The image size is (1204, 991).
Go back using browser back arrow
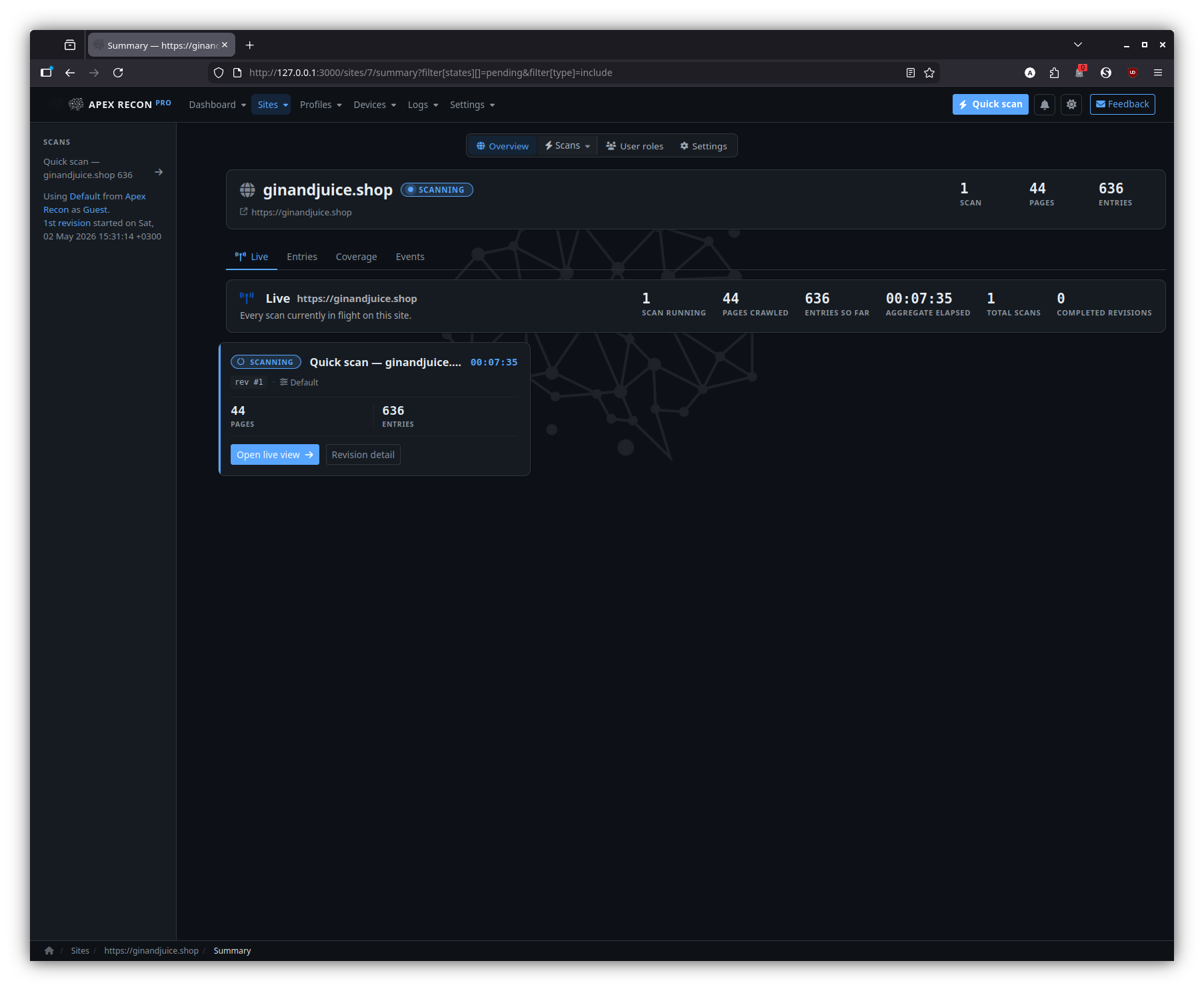pos(70,73)
